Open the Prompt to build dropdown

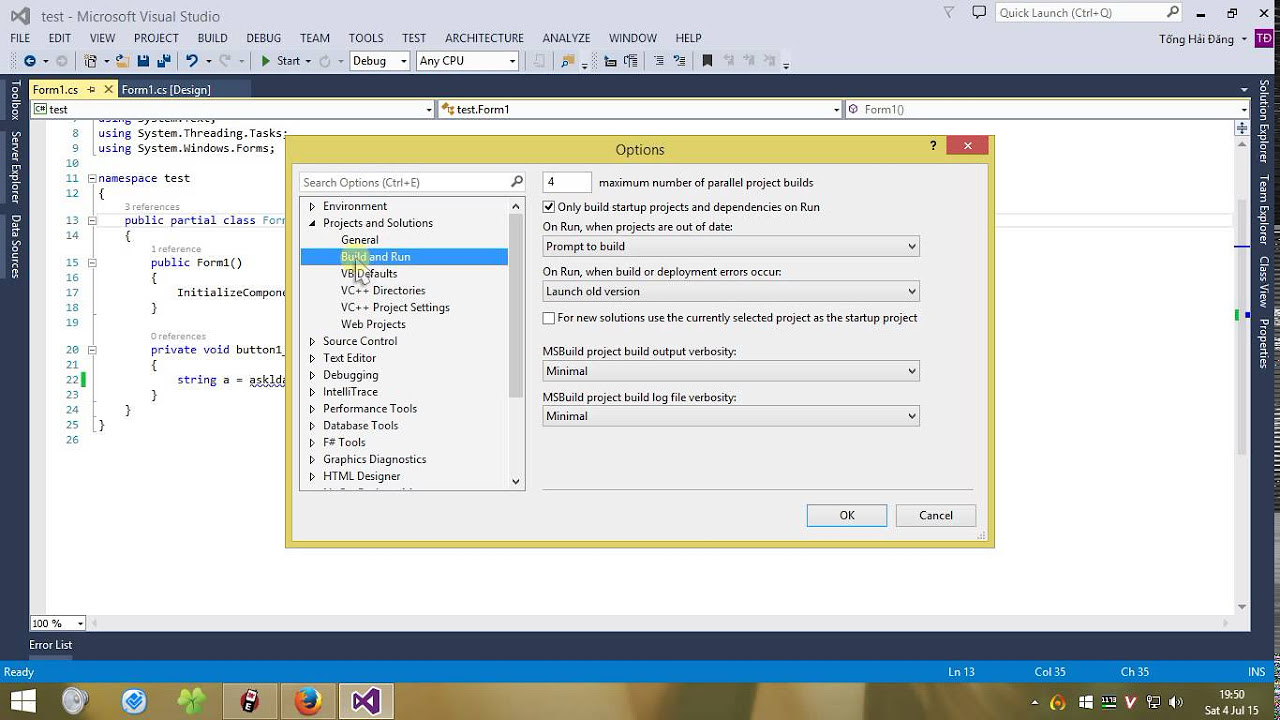tap(731, 246)
